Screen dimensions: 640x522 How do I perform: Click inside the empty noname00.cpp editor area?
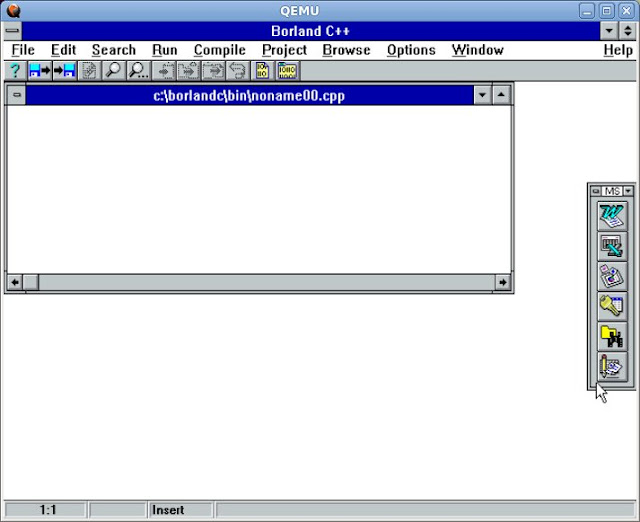pyautogui.click(x=259, y=189)
